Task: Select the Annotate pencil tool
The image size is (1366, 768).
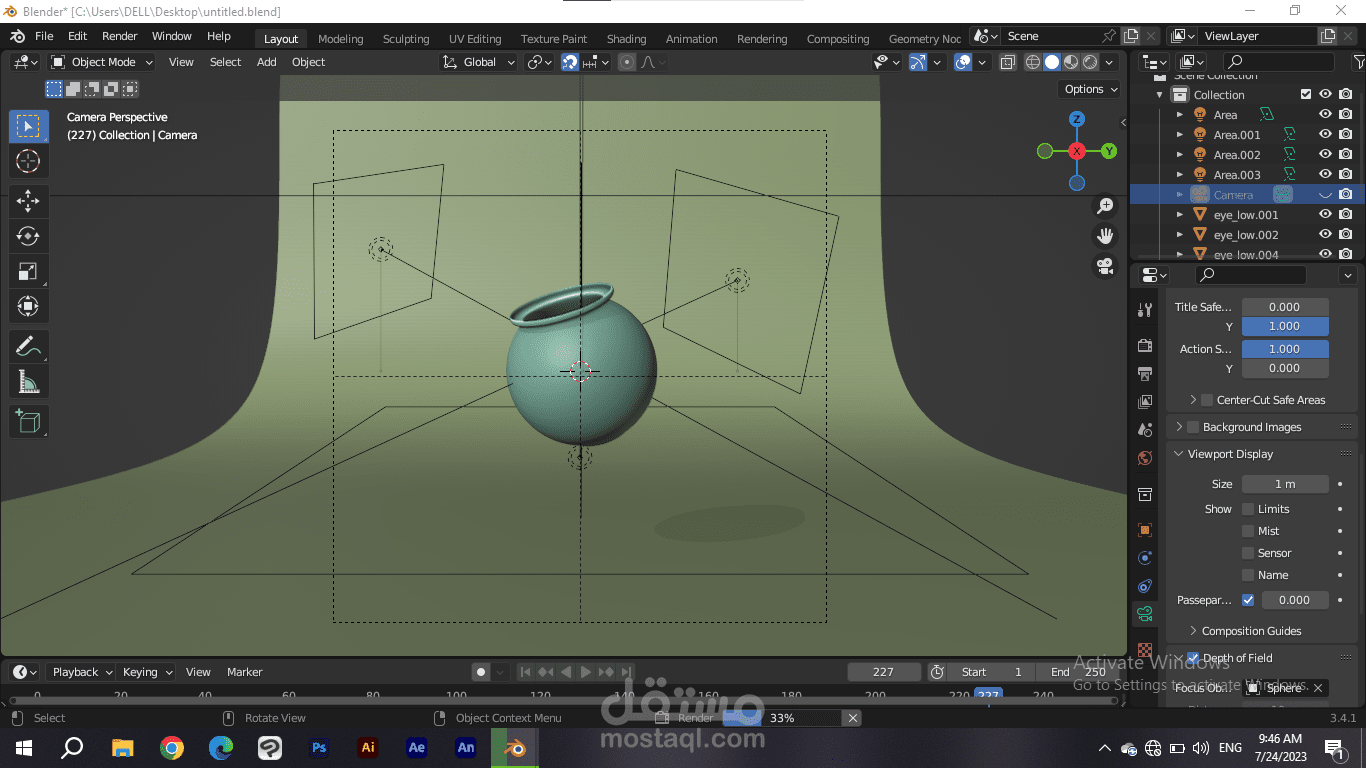Action: click(x=28, y=347)
